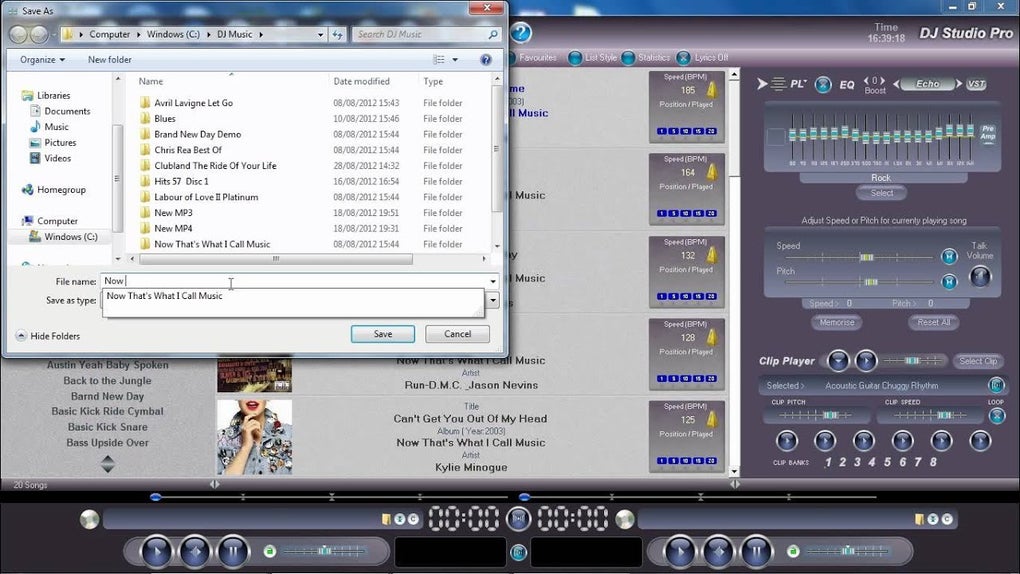Image resolution: width=1020 pixels, height=574 pixels.
Task: Toggle the EQ on/off round button
Action: [823, 85]
